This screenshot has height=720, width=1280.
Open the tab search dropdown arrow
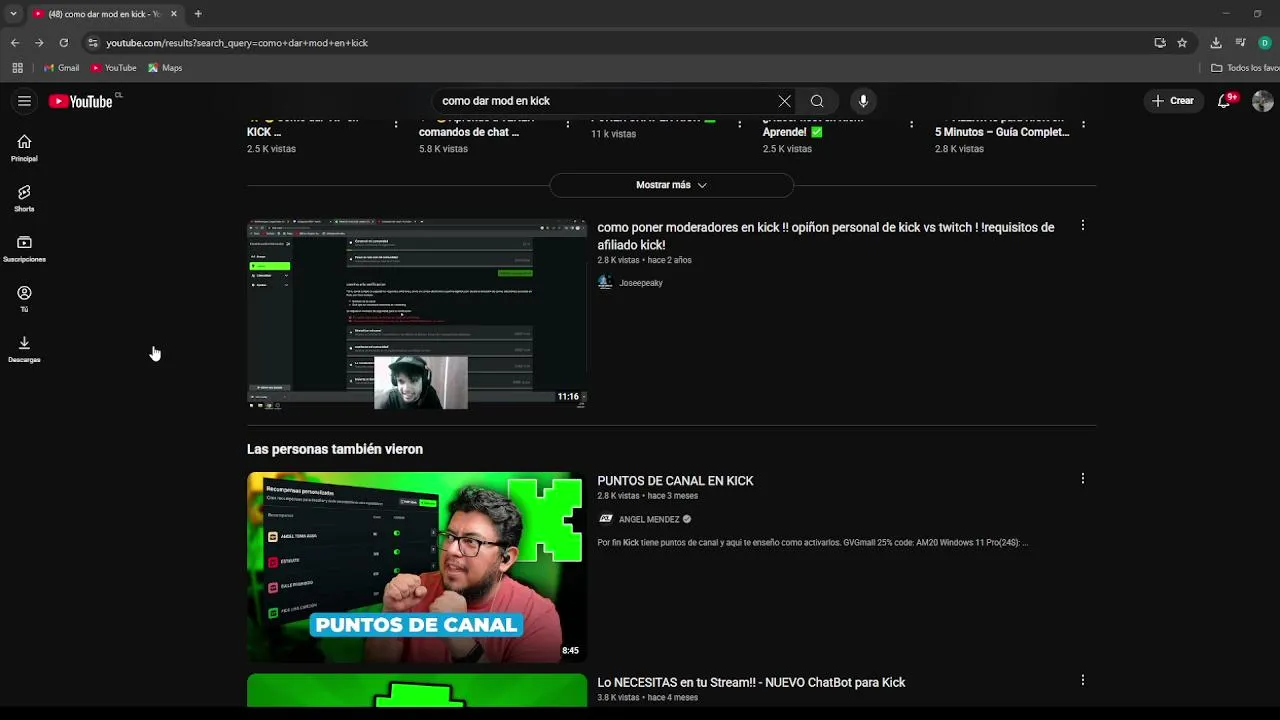[13, 14]
